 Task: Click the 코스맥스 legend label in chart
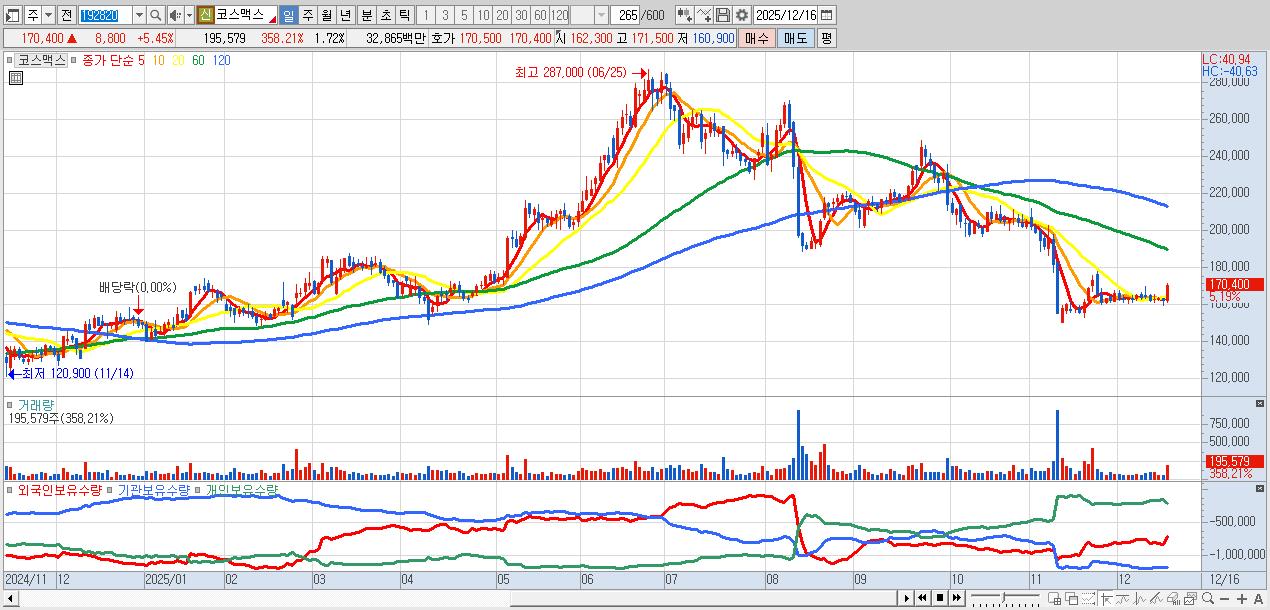coord(43,60)
